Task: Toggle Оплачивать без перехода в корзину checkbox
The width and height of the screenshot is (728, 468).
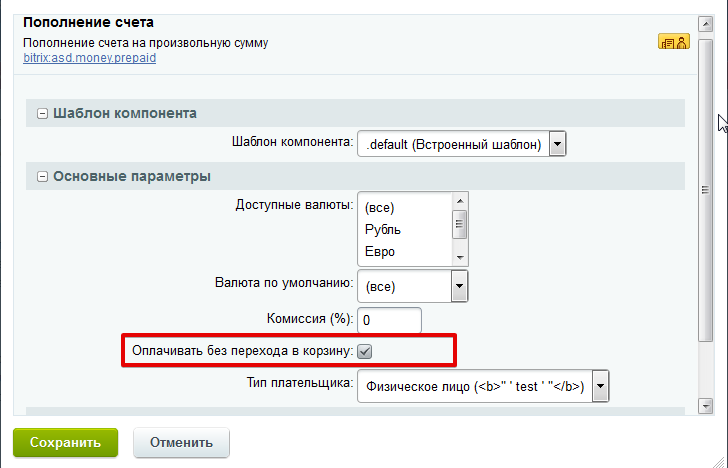Action: click(x=364, y=351)
